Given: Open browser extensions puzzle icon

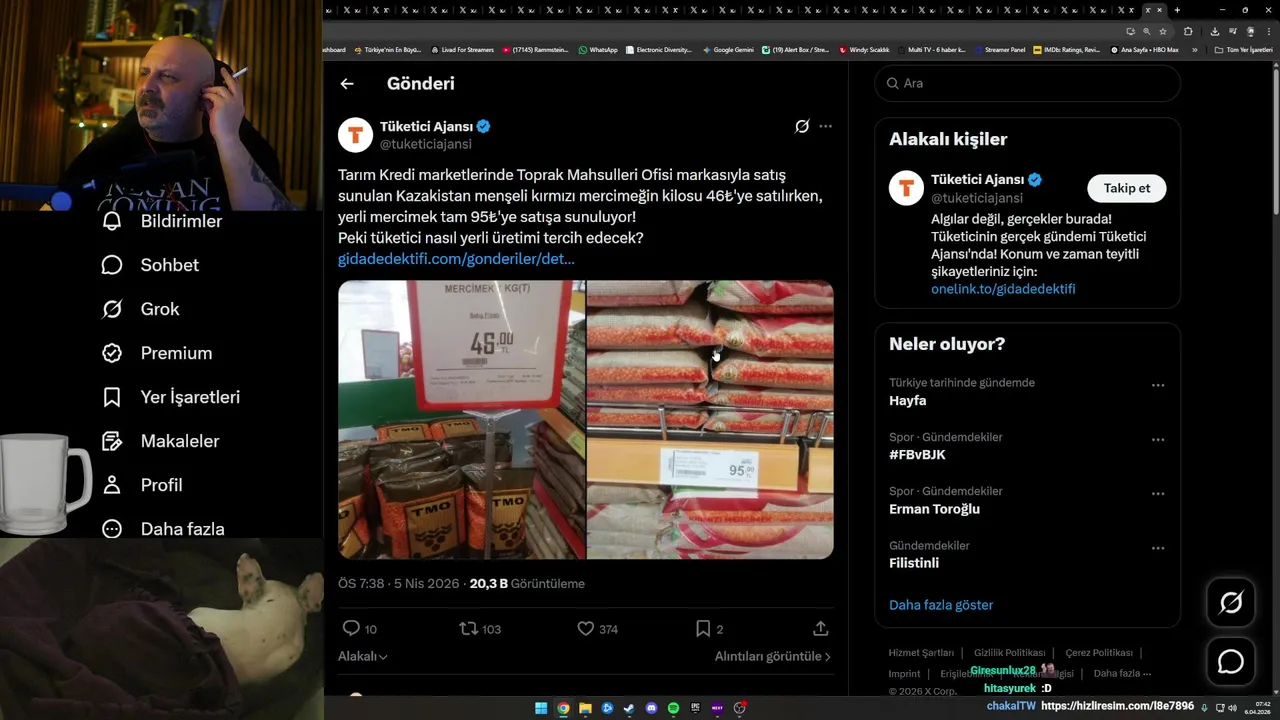Looking at the screenshot, I should (x=1188, y=31).
